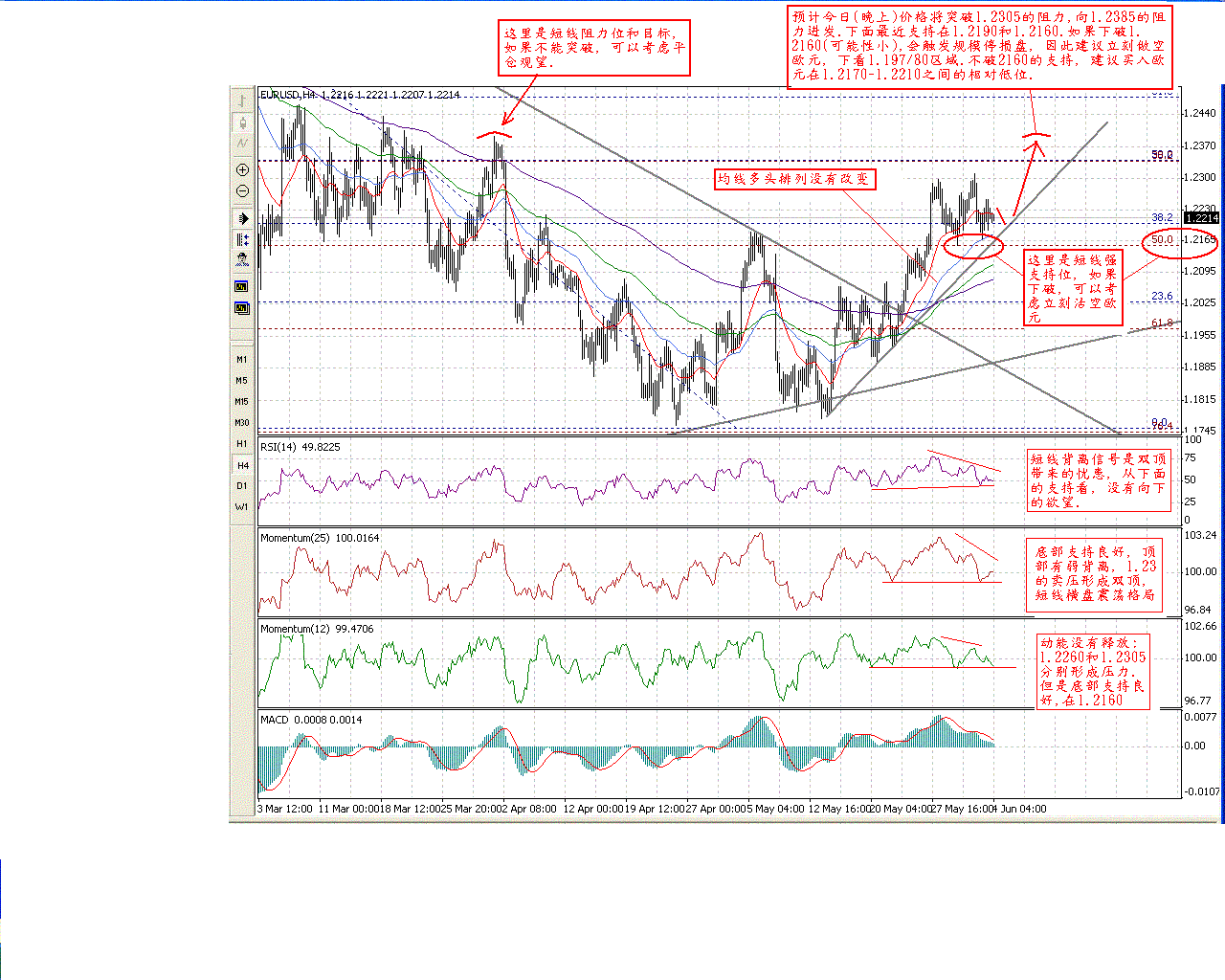This screenshot has height=980, width=1225.
Task: Click the 2 Apr 08:00 time label
Action: point(528,809)
